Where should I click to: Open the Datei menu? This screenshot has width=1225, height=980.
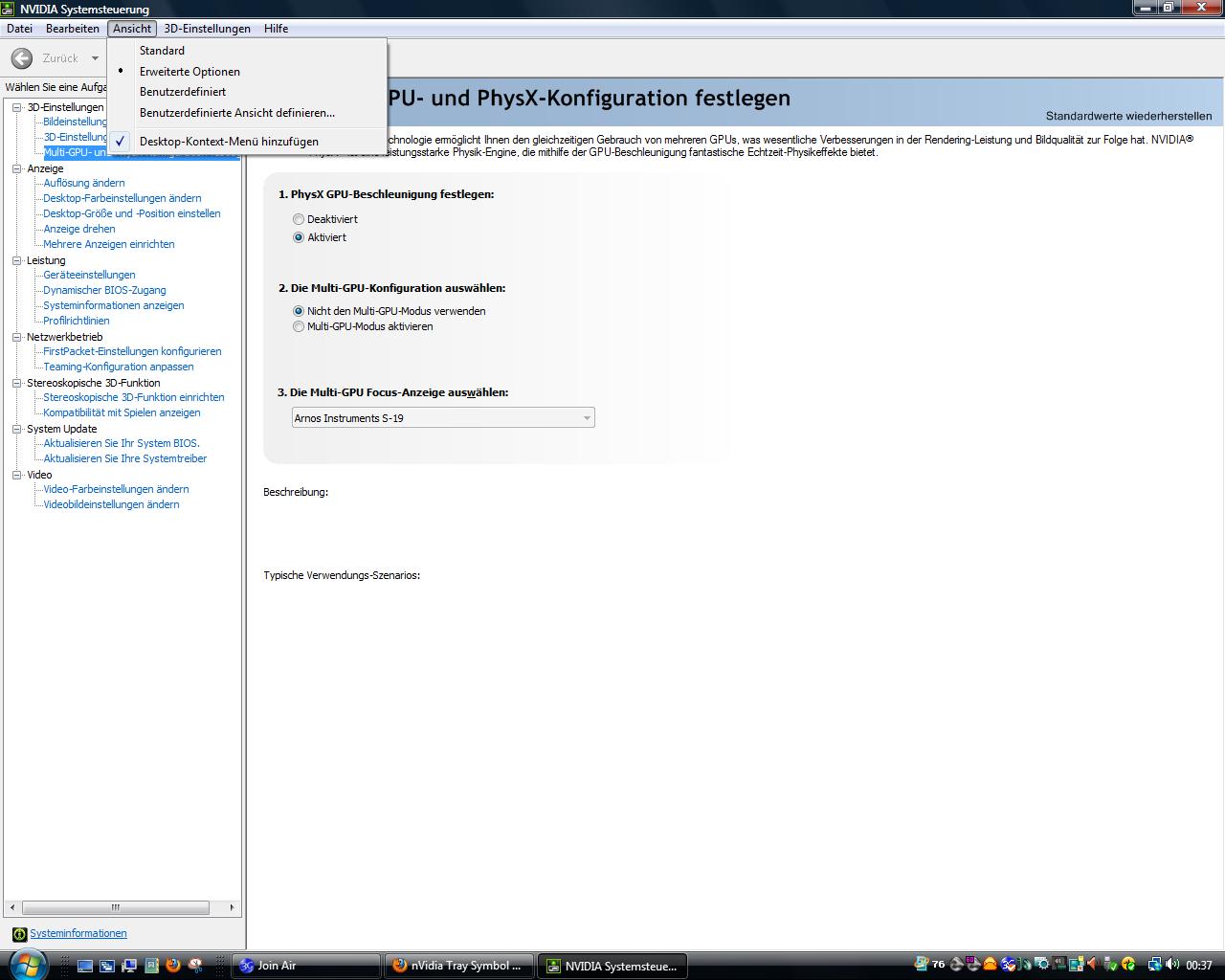pyautogui.click(x=19, y=29)
